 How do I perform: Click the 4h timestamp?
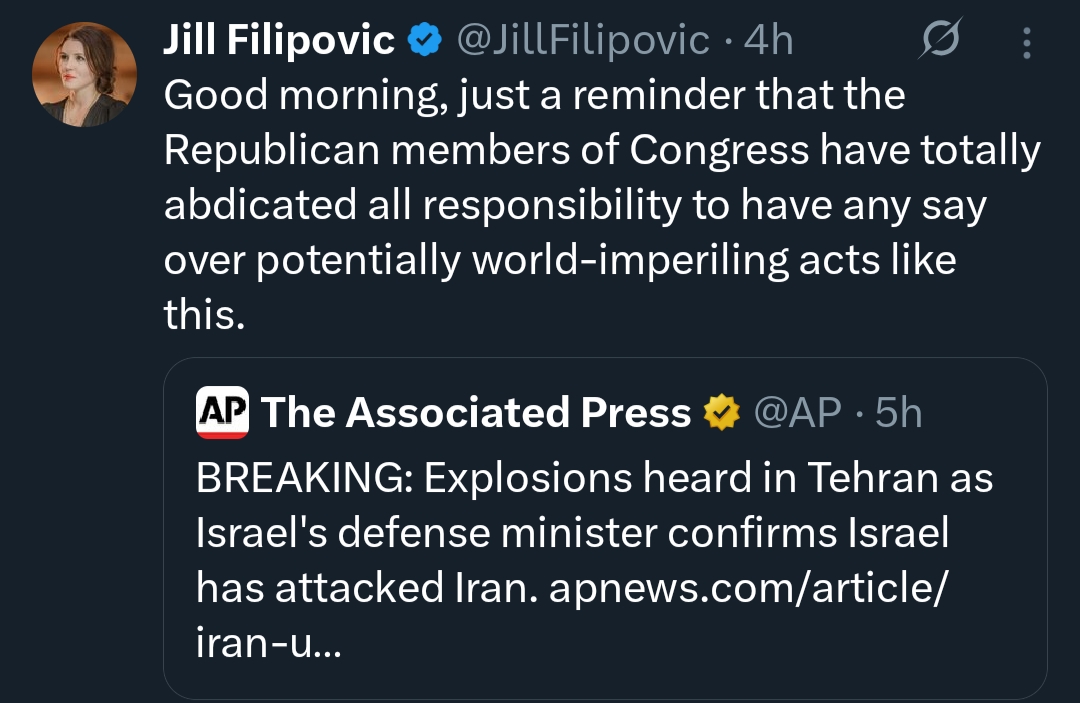(769, 40)
